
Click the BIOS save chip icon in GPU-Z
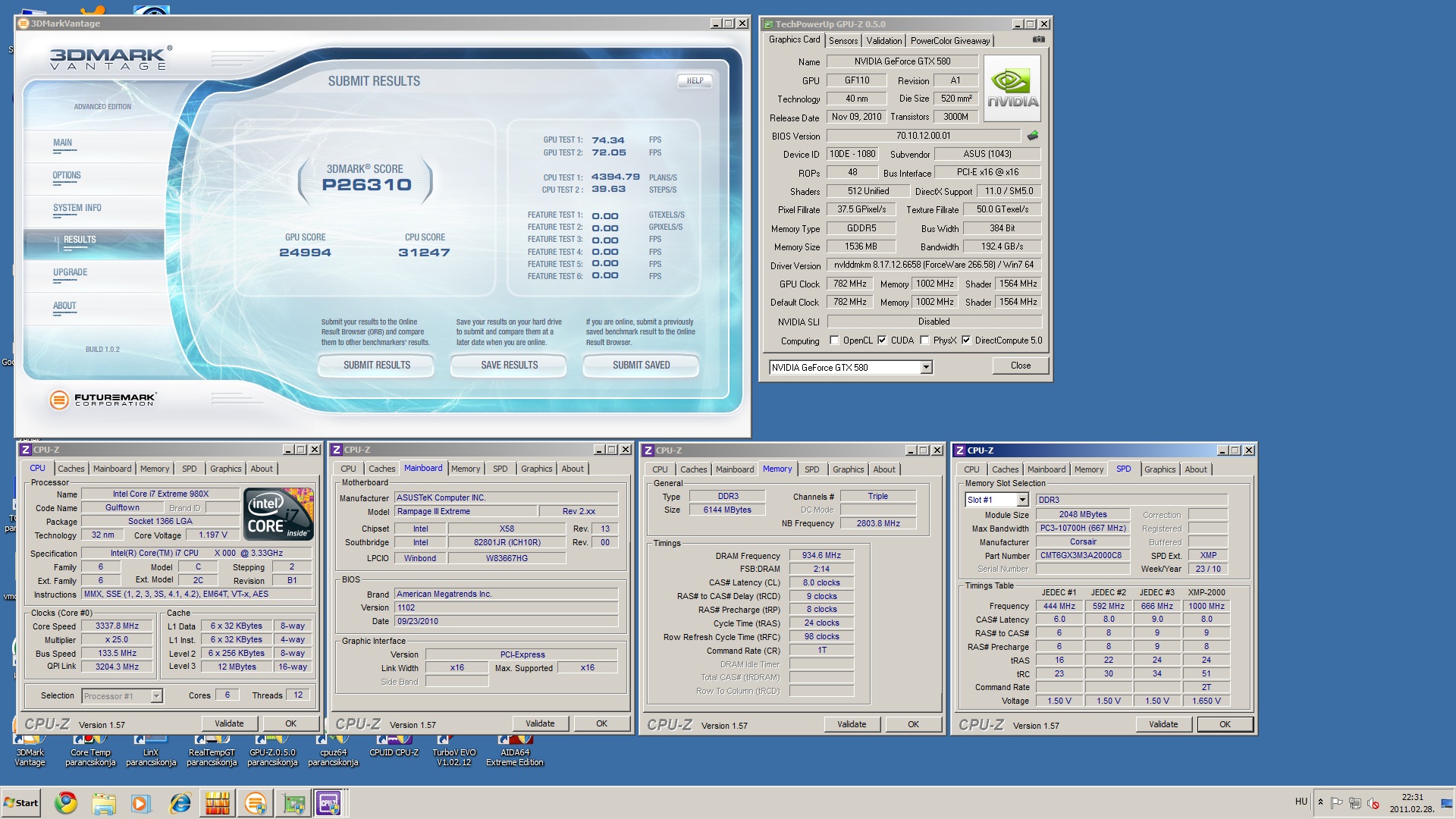1032,136
